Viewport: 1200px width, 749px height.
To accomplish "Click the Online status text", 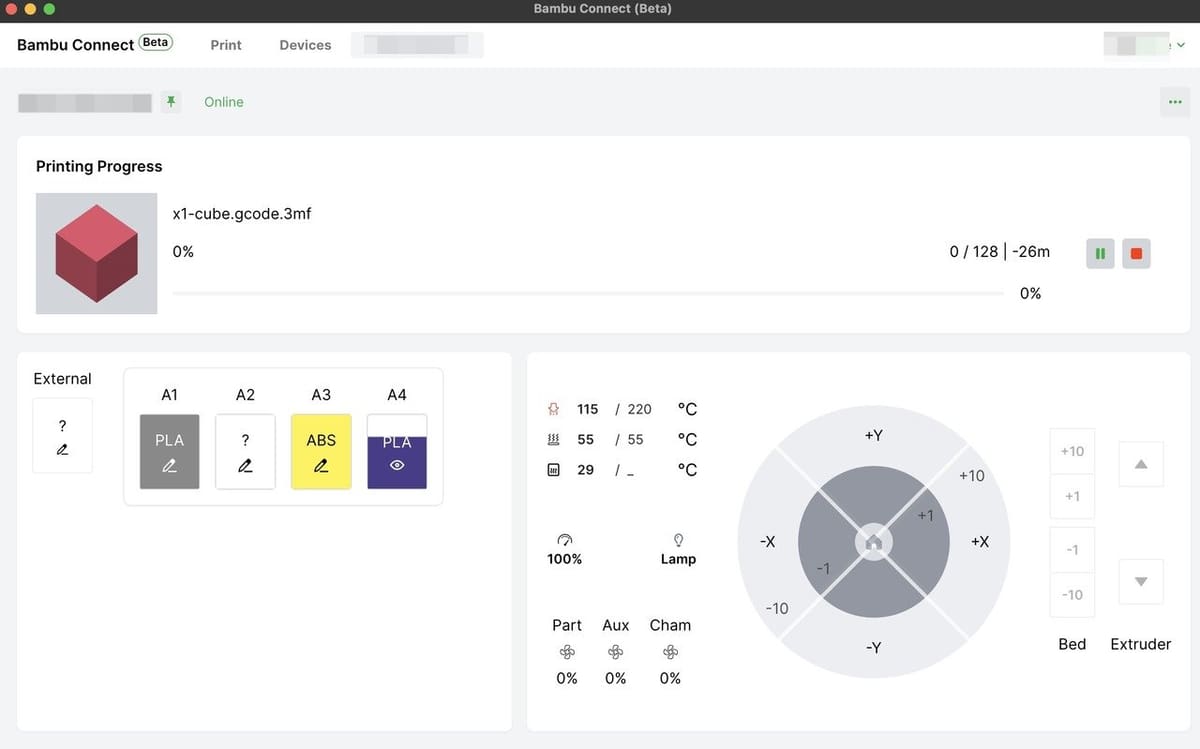I will point(224,102).
